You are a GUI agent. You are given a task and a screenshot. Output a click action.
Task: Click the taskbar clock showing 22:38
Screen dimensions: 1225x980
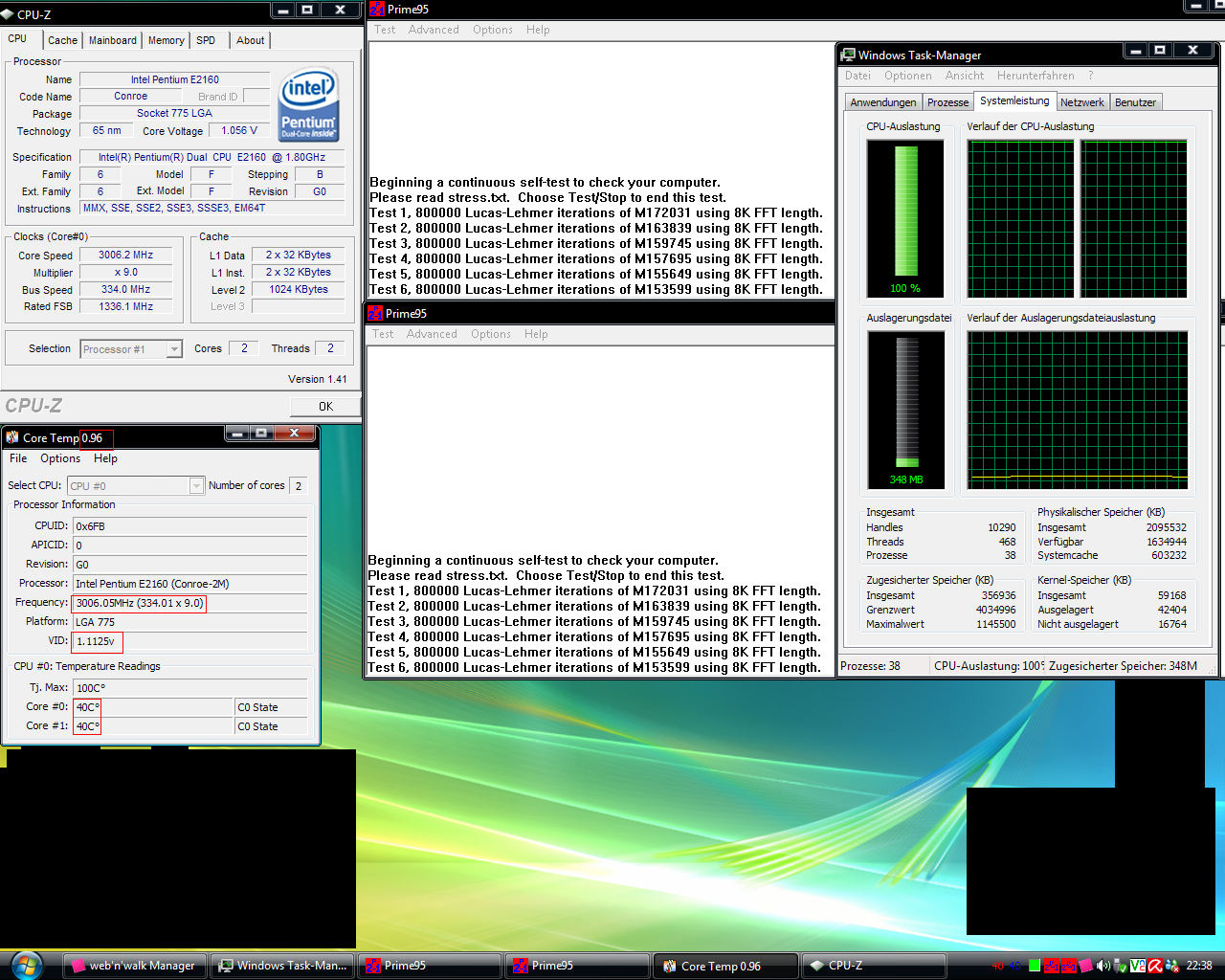[1198, 966]
